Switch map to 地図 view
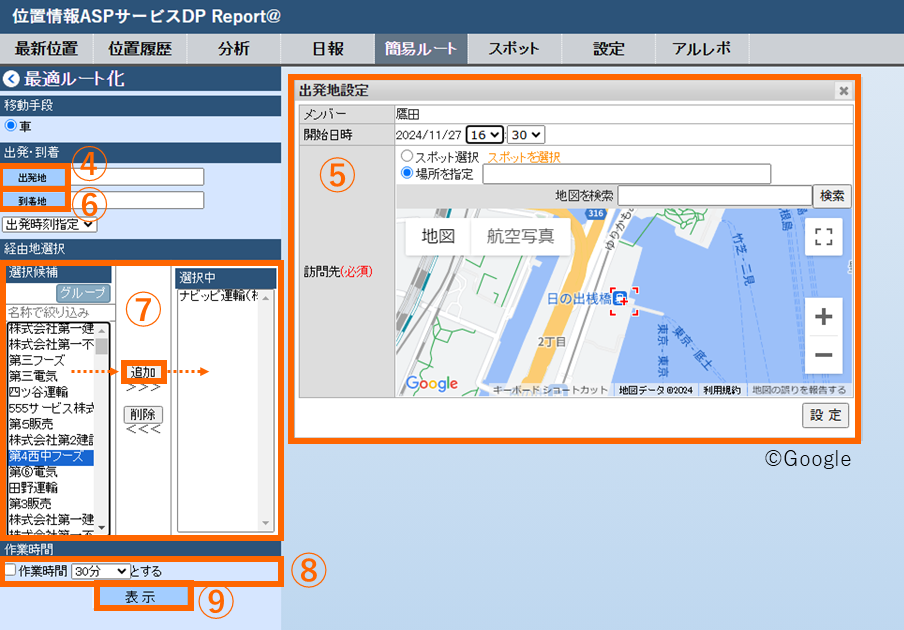The height and width of the screenshot is (630, 904). 438,236
